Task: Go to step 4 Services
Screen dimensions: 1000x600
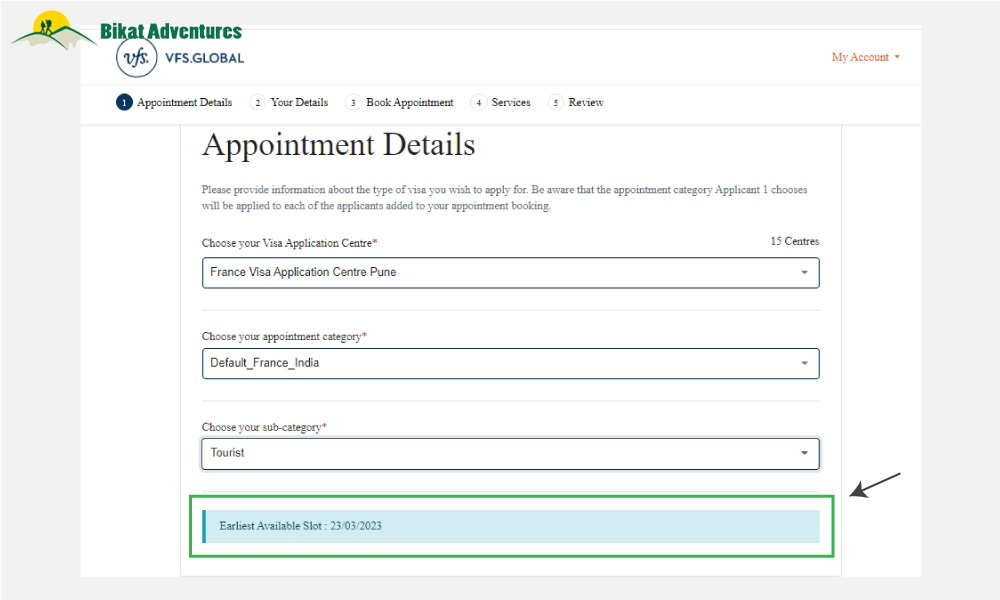Action: pos(501,102)
